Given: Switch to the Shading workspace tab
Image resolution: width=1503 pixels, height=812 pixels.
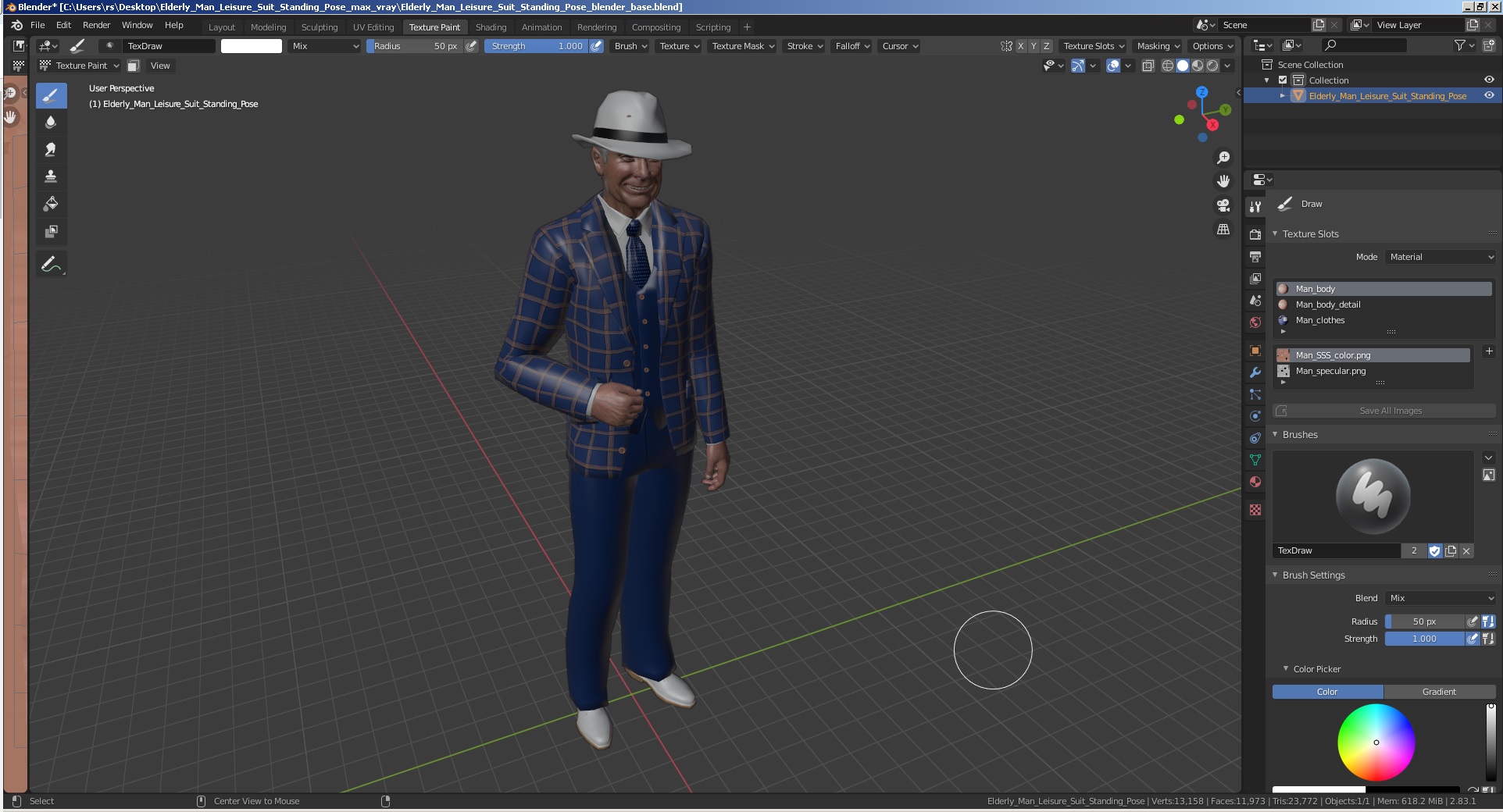Looking at the screenshot, I should click(x=491, y=27).
